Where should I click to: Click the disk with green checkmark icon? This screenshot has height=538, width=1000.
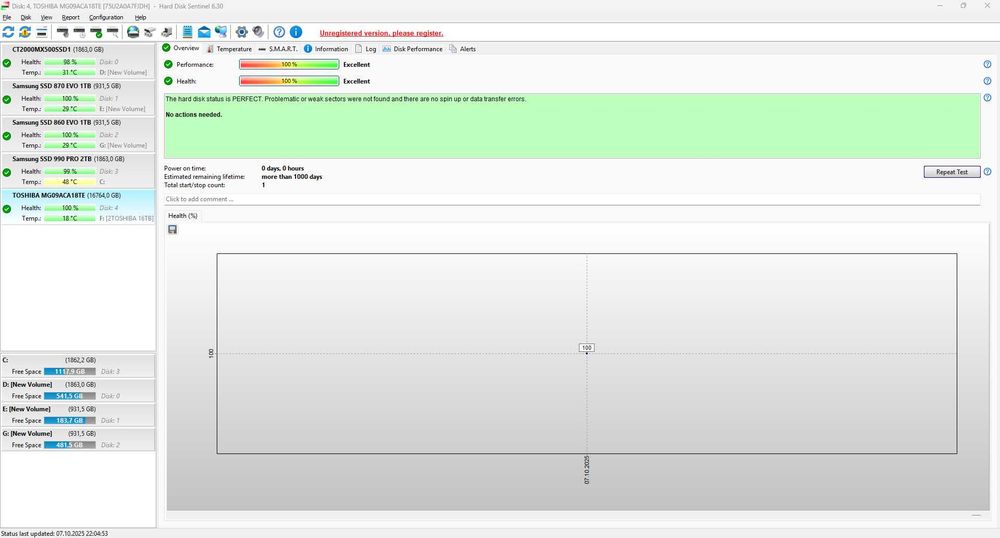pyautogui.click(x=96, y=32)
